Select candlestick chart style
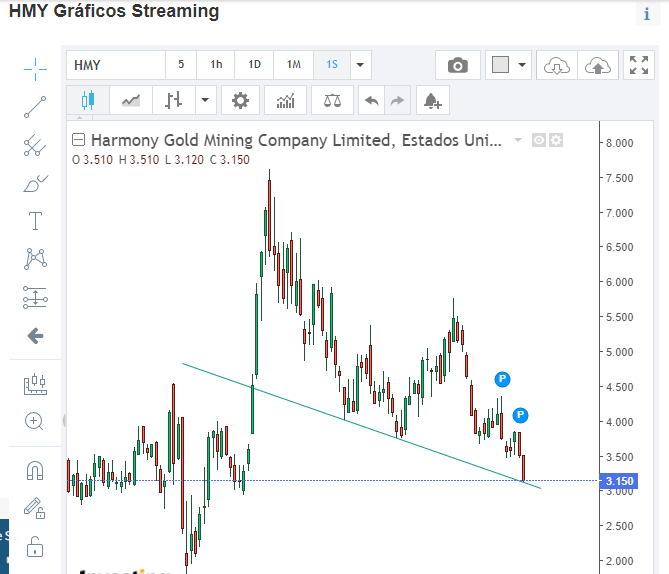This screenshot has width=669, height=574. [x=88, y=100]
